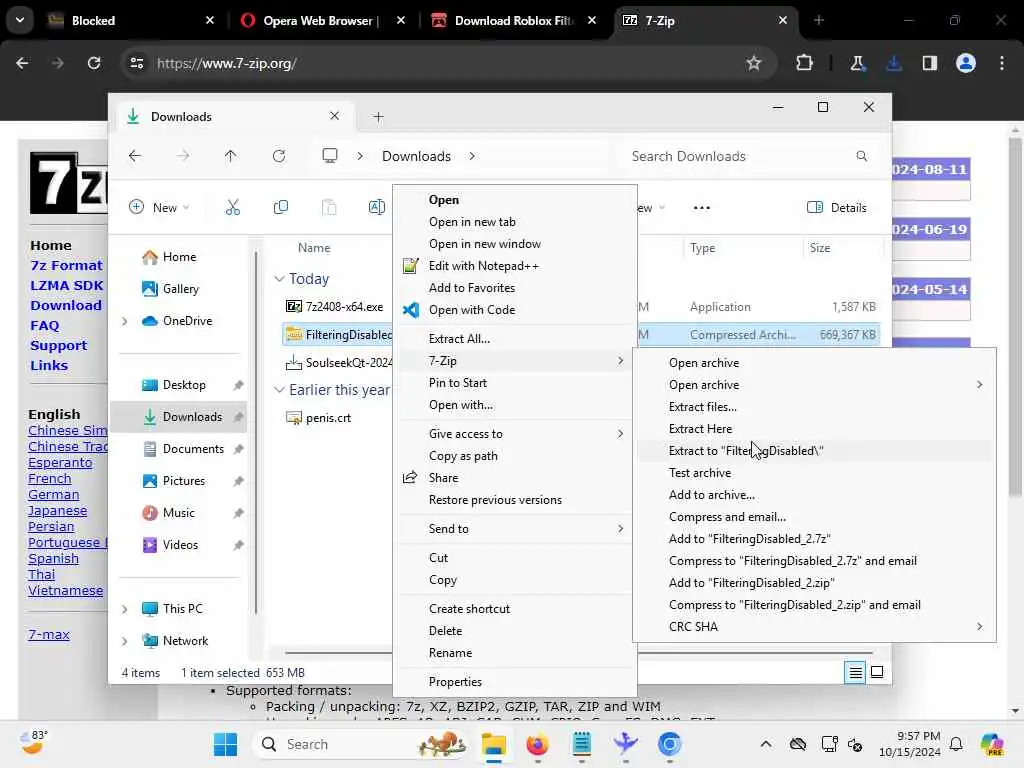Add new Explorer tab with plus

tap(378, 117)
